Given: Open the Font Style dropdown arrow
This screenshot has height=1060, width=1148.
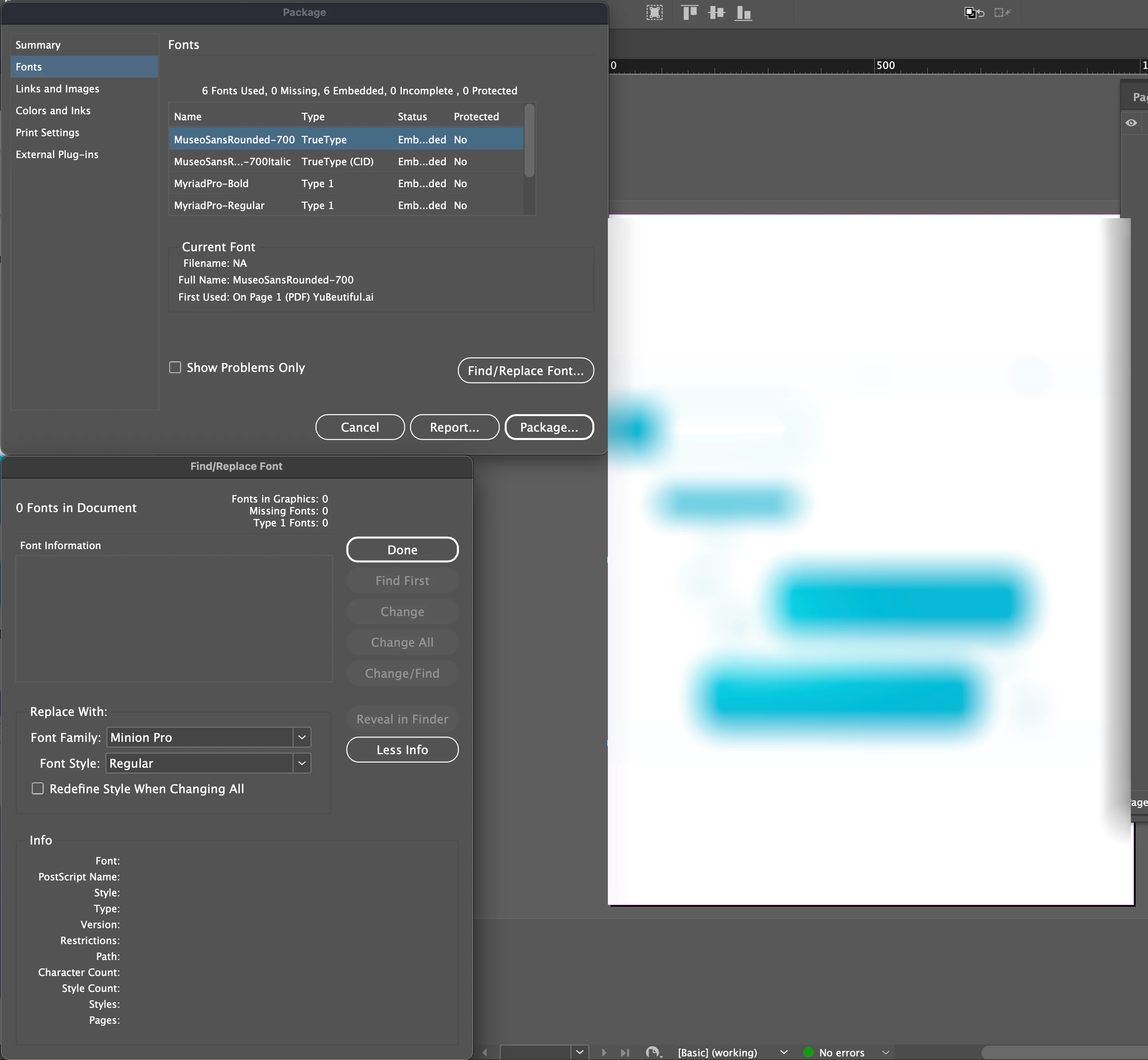Looking at the screenshot, I should click(x=302, y=763).
